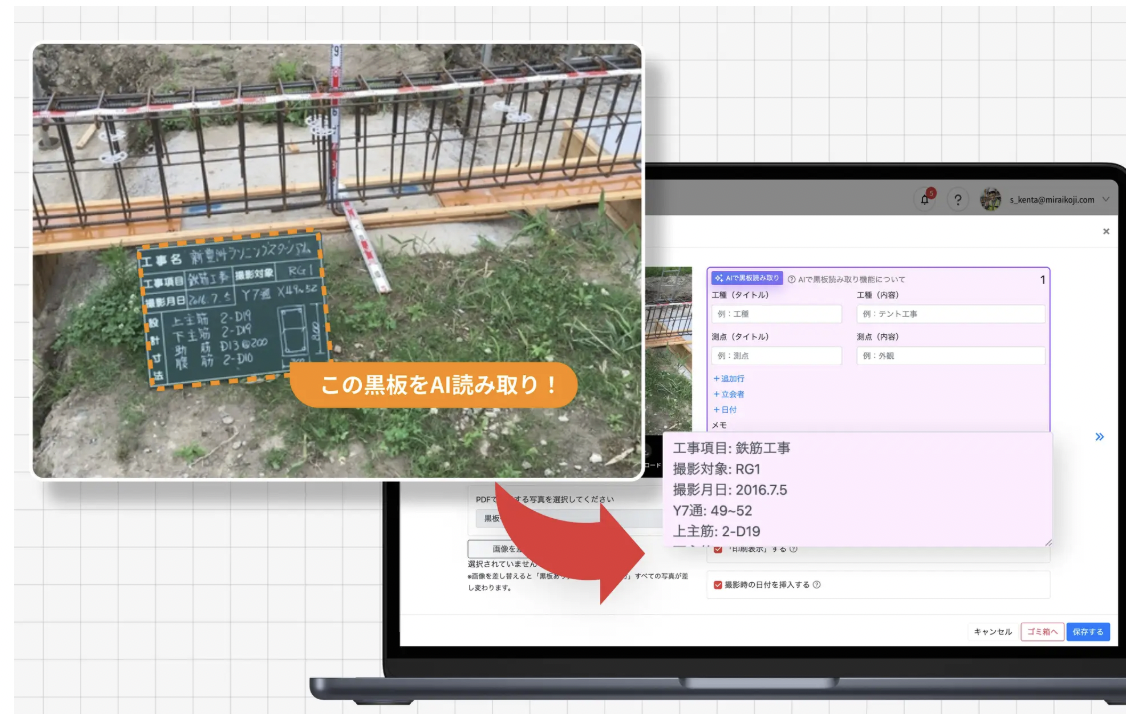The image size is (1128, 714).
Task: Expand the s_kenta@miraikoji.com account dropdown
Action: [1105, 200]
